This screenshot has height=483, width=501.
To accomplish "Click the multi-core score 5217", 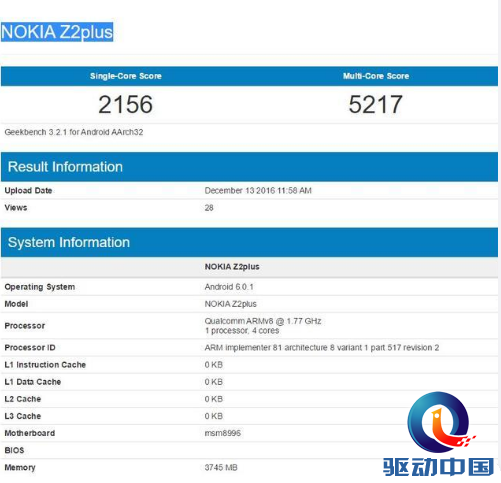I will (x=376, y=105).
